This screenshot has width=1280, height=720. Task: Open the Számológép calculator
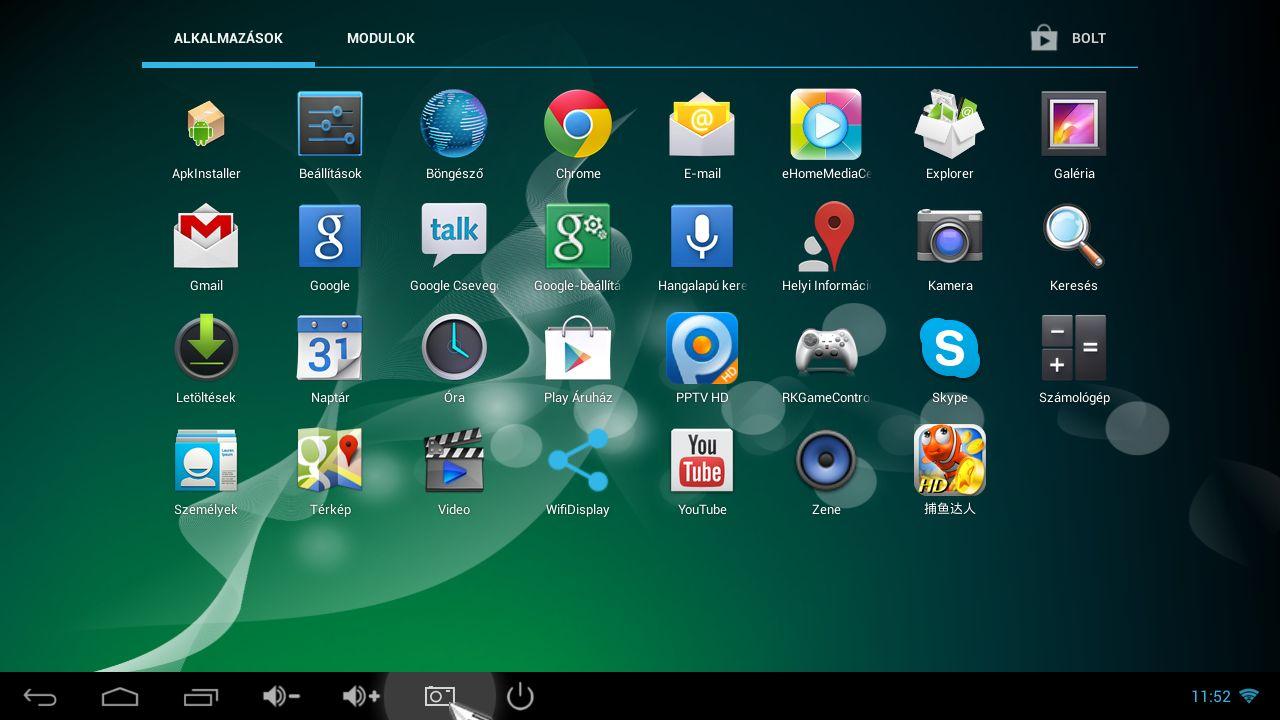[x=1074, y=349]
